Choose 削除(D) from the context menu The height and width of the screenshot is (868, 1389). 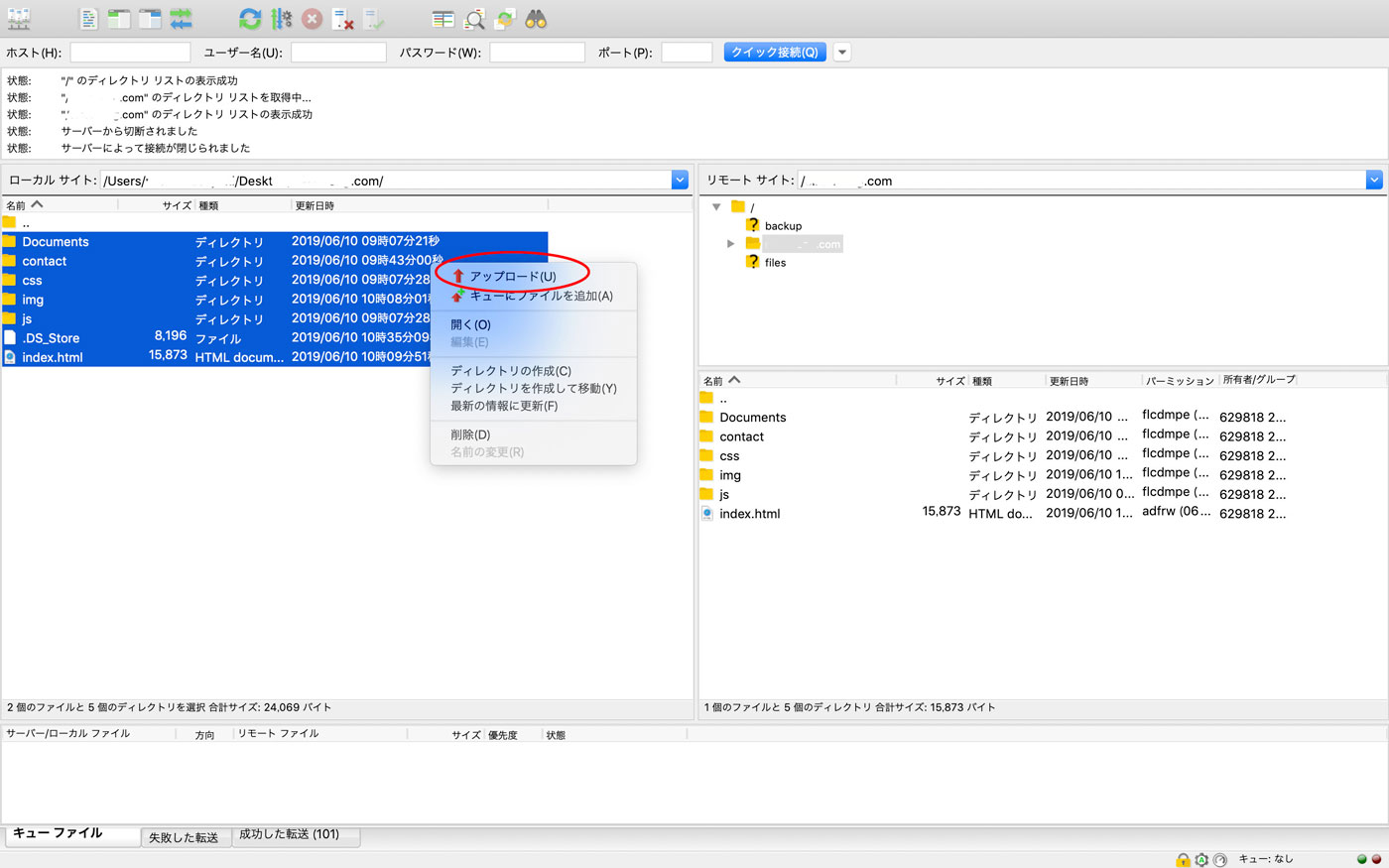click(470, 434)
